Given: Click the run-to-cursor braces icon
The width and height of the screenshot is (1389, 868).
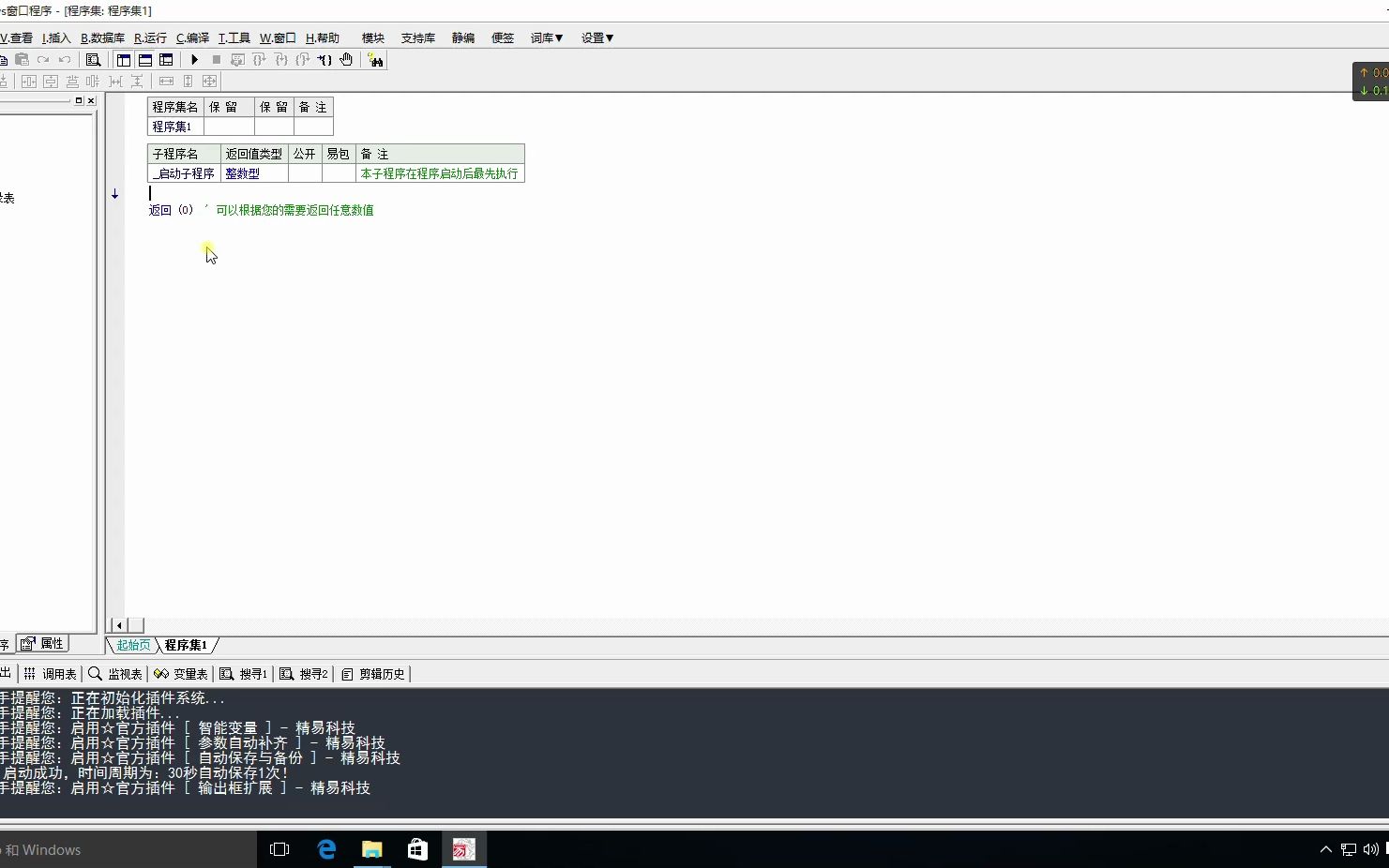Looking at the screenshot, I should pyautogui.click(x=325, y=60).
